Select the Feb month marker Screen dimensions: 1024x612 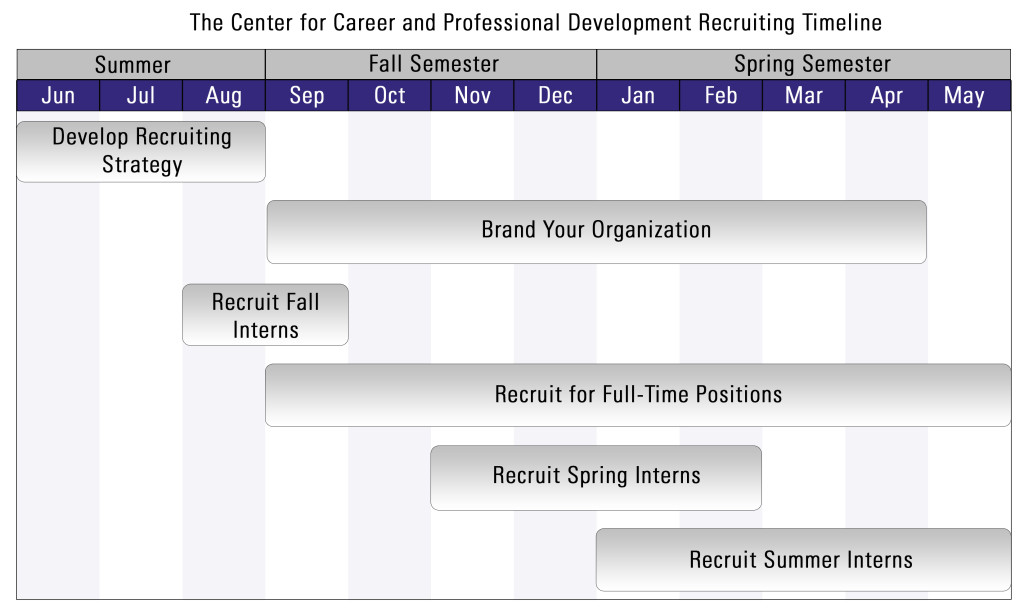(x=721, y=95)
